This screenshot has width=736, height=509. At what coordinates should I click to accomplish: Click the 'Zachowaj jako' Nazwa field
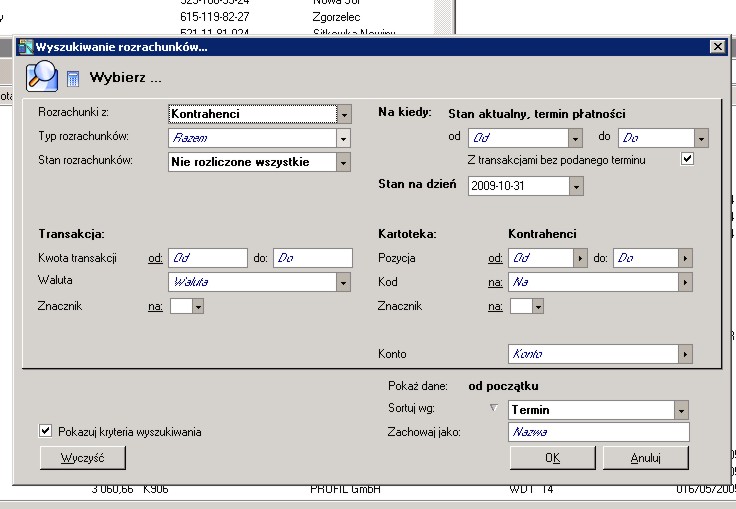point(598,432)
